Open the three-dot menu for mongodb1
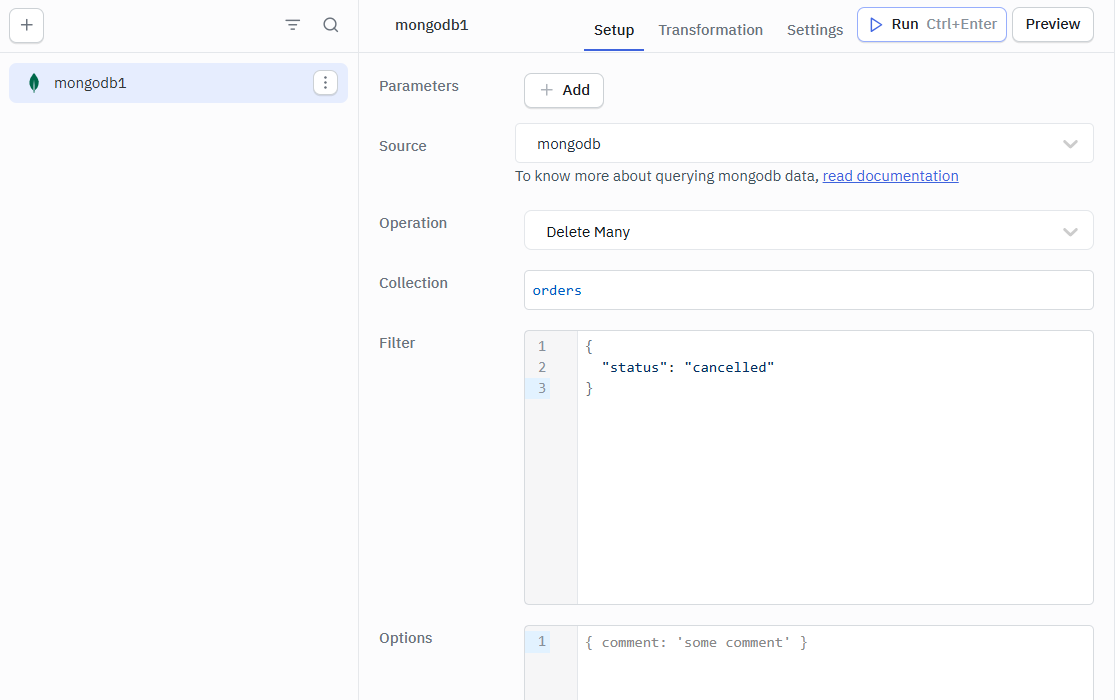The height and width of the screenshot is (700, 1115). pyautogui.click(x=325, y=83)
